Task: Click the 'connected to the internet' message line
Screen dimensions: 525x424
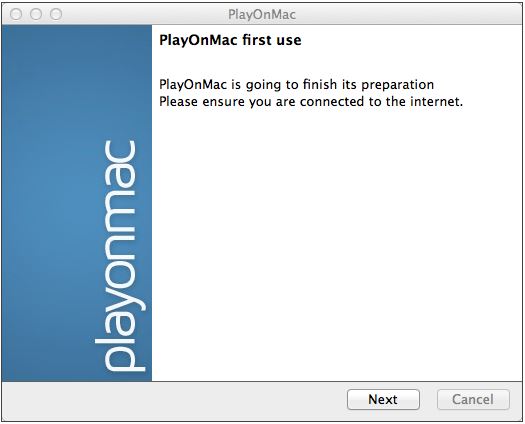Action: point(311,101)
